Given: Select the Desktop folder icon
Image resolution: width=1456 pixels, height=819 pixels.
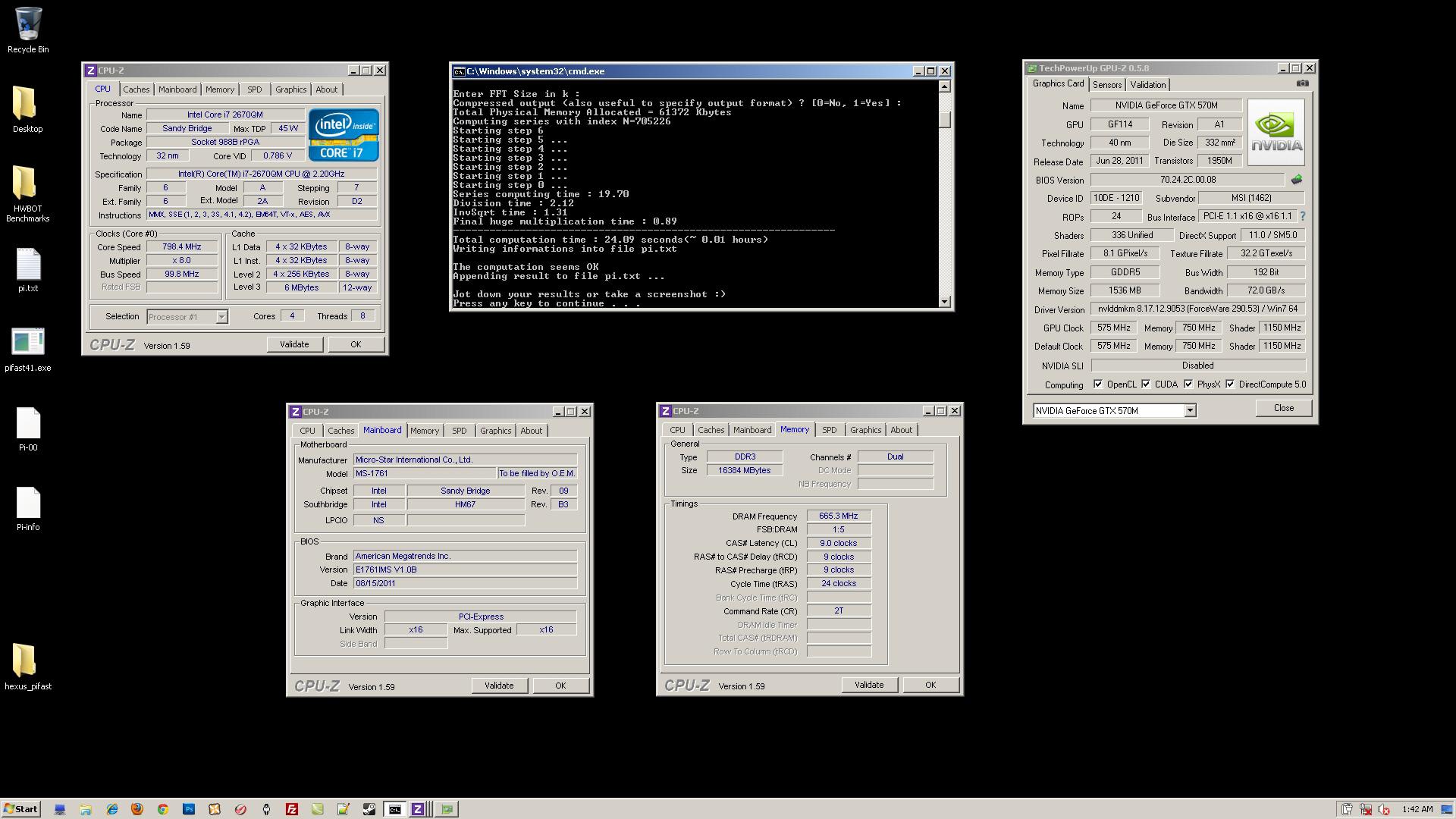Looking at the screenshot, I should tap(27, 110).
